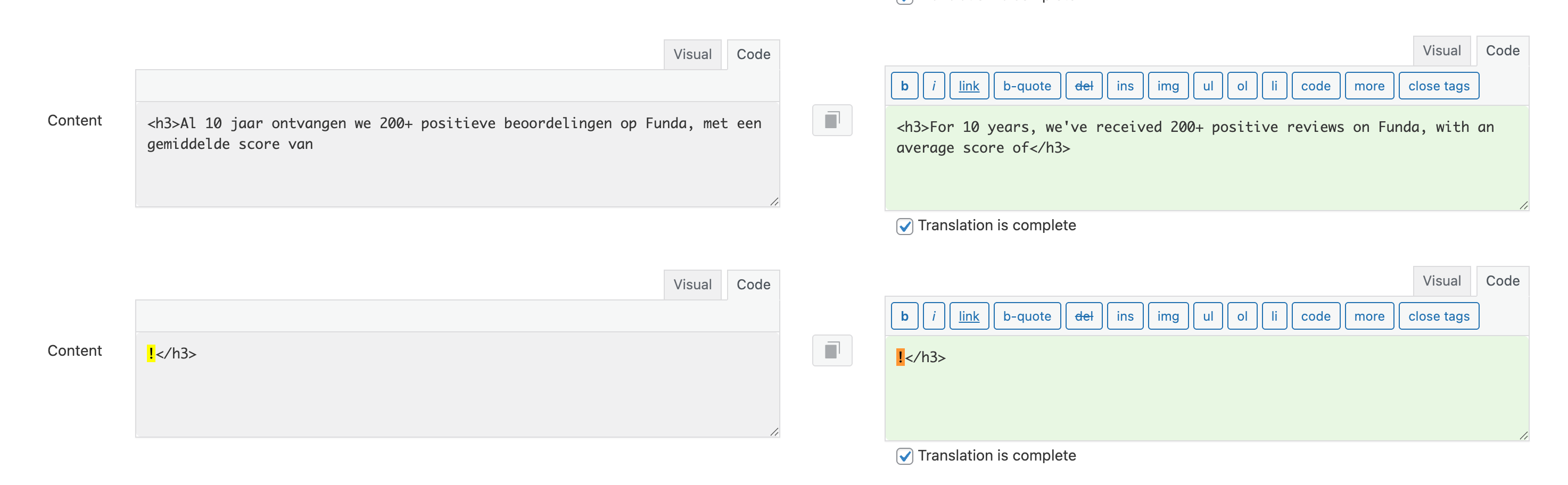The image size is (1568, 485).
Task: Switch the top translation editor to Visual tab
Action: coord(1441,51)
